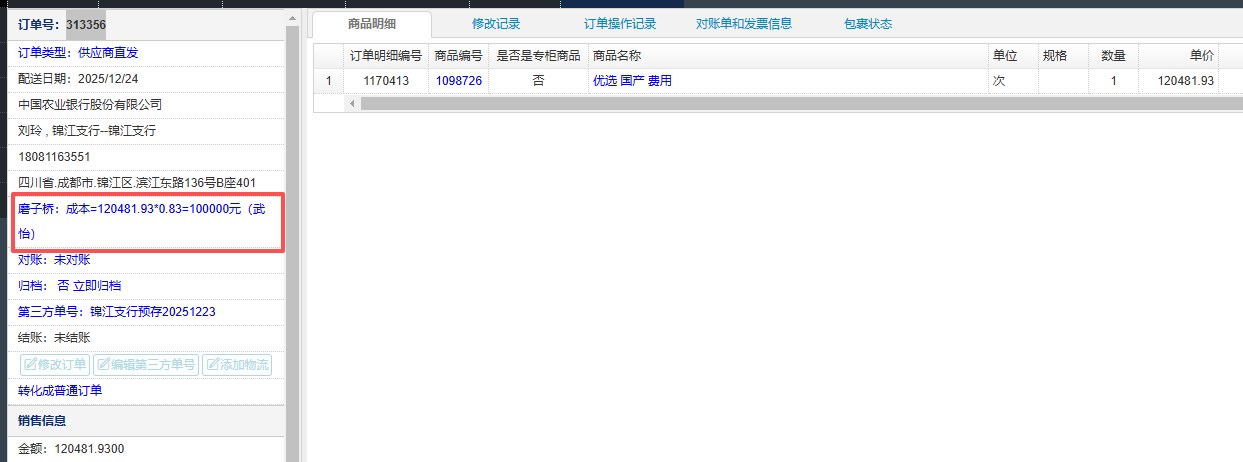Click the 单价 column header
1243x462 pixels.
click(x=1201, y=56)
